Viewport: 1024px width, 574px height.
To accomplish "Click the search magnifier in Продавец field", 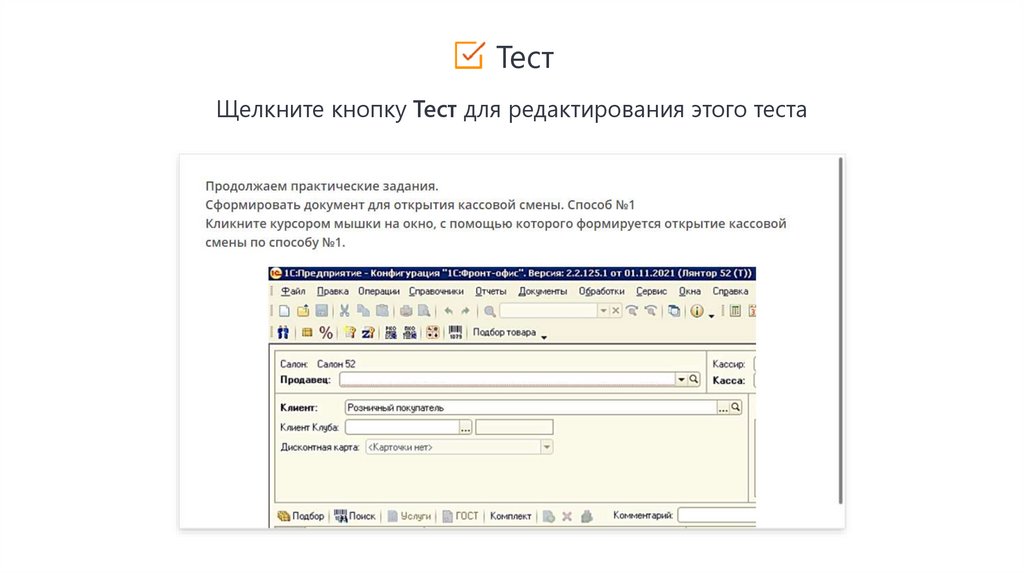I will coord(694,379).
